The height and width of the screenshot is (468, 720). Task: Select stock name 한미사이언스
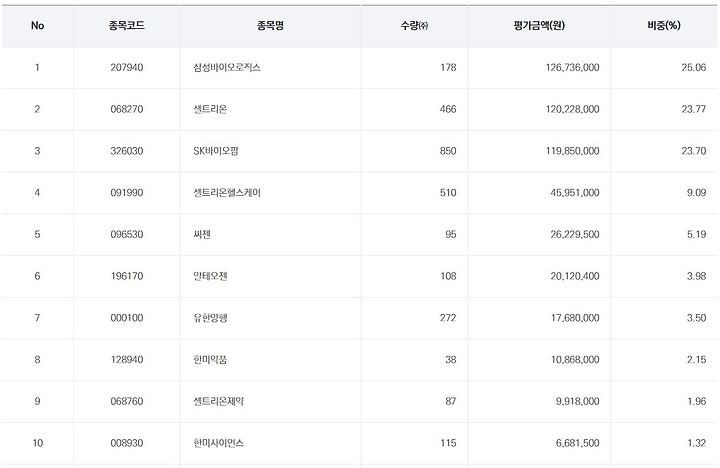219,444
